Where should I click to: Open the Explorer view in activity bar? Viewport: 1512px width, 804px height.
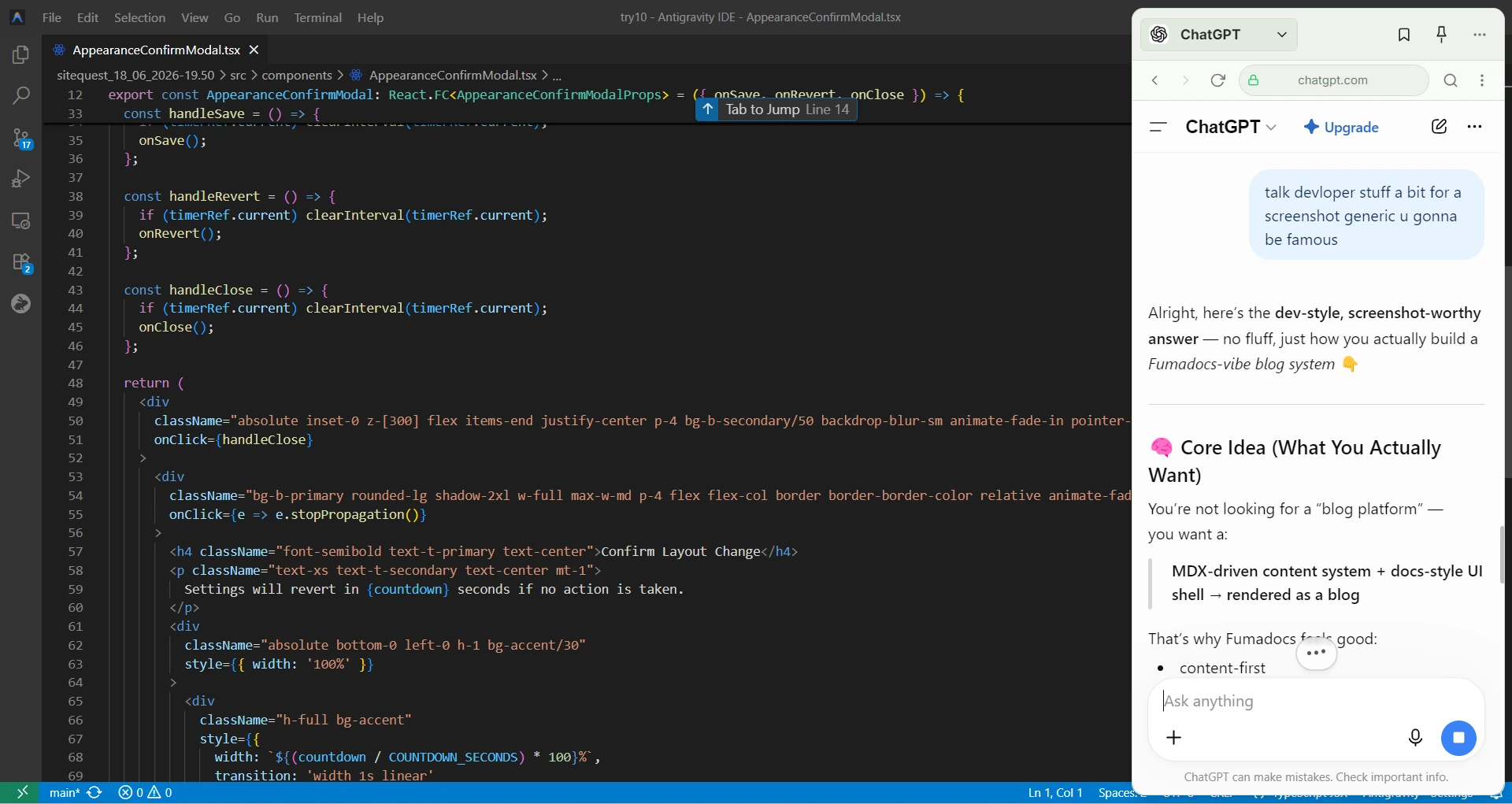point(21,55)
